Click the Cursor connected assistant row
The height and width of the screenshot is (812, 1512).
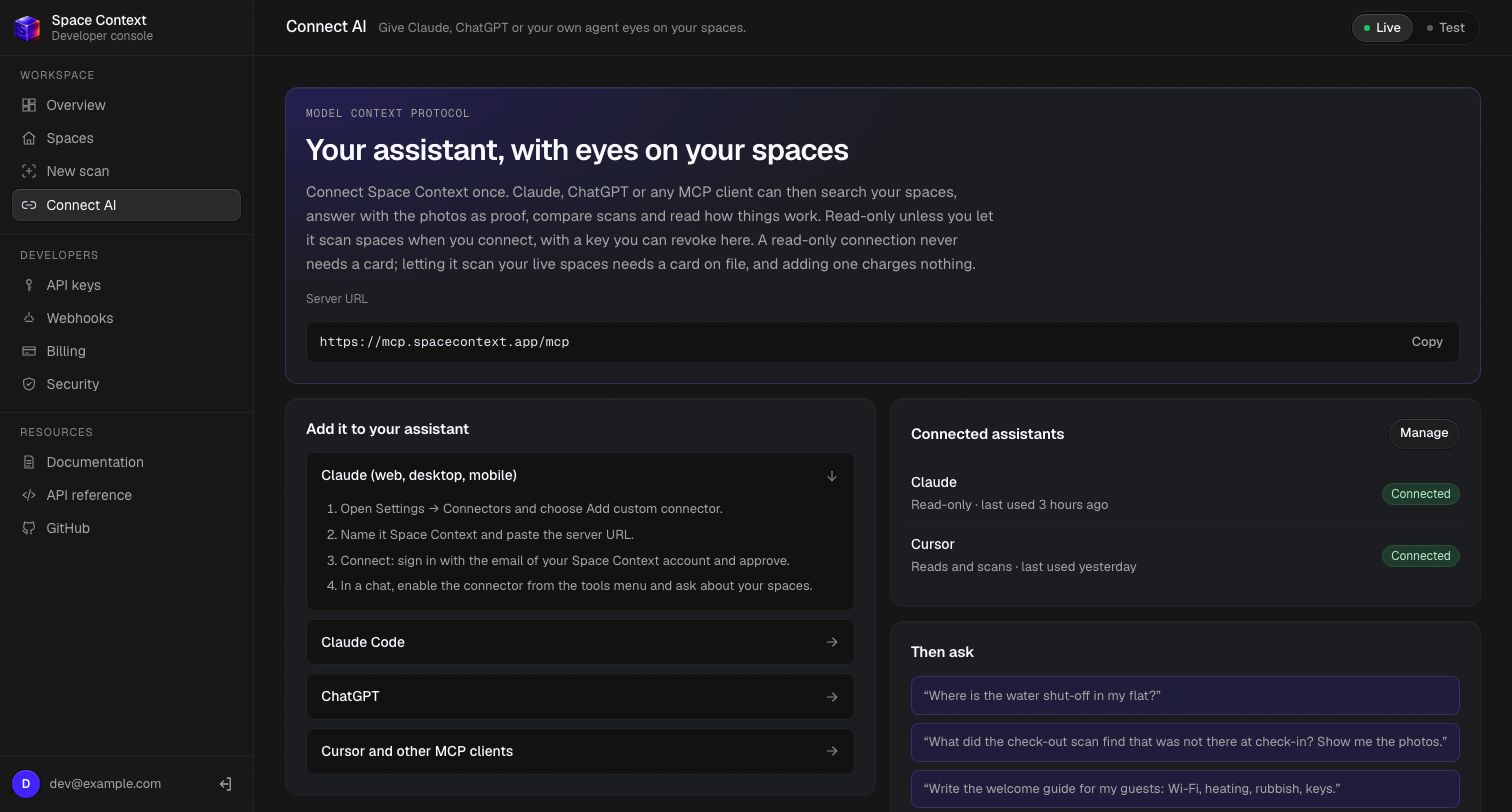[1185, 555]
